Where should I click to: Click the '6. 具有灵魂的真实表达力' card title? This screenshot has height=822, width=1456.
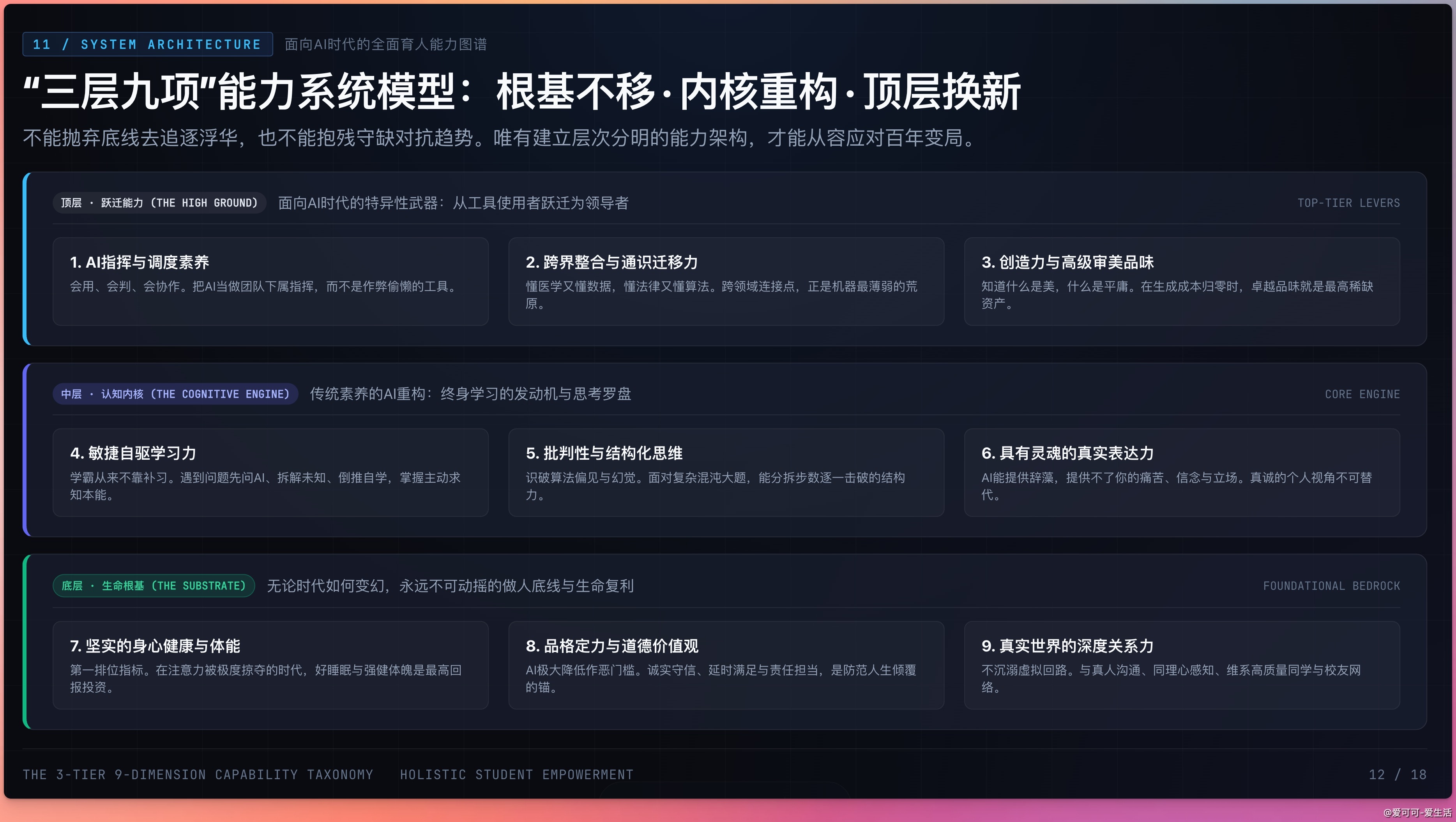1068,453
